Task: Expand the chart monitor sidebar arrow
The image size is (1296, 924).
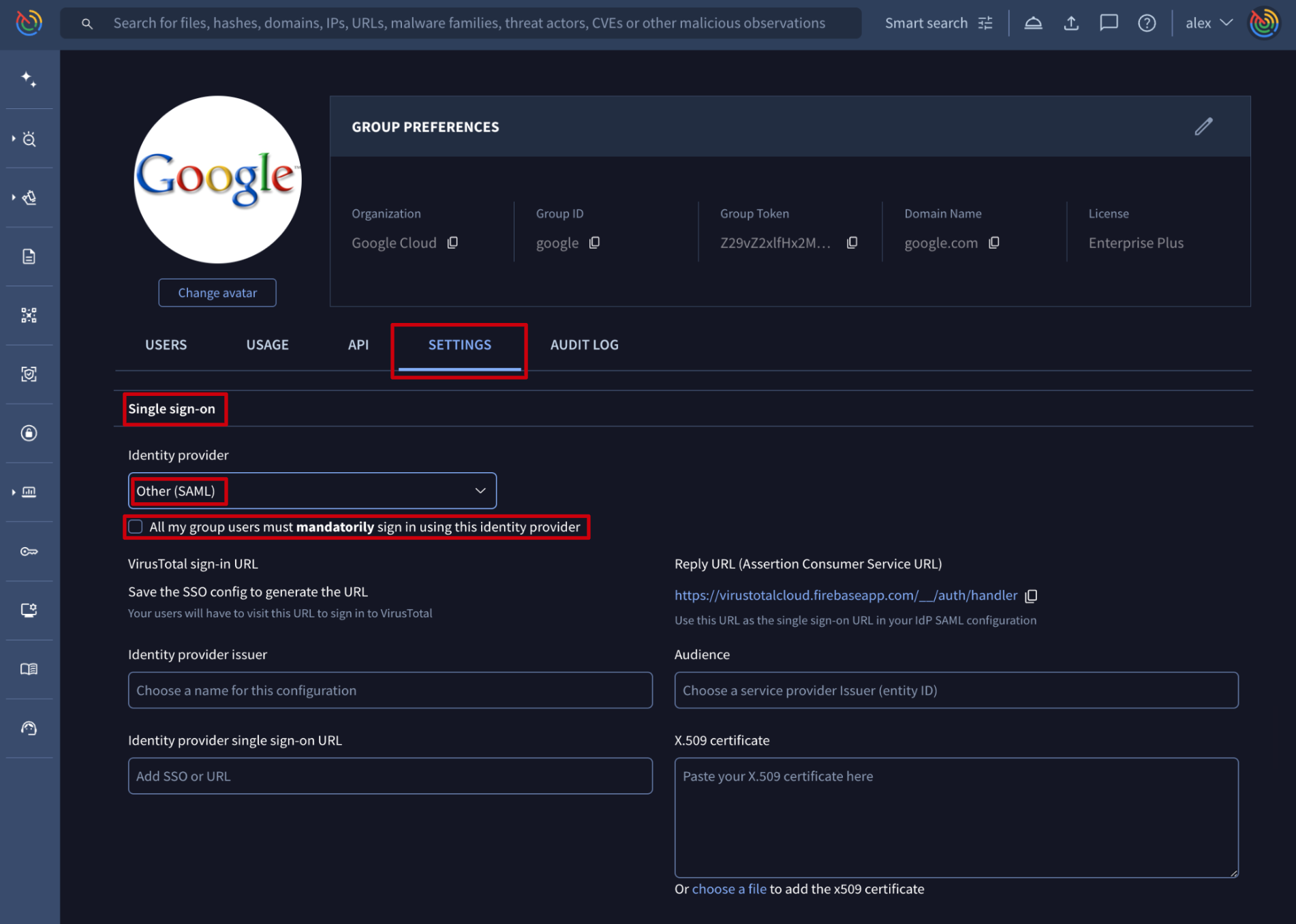Action: (14, 492)
